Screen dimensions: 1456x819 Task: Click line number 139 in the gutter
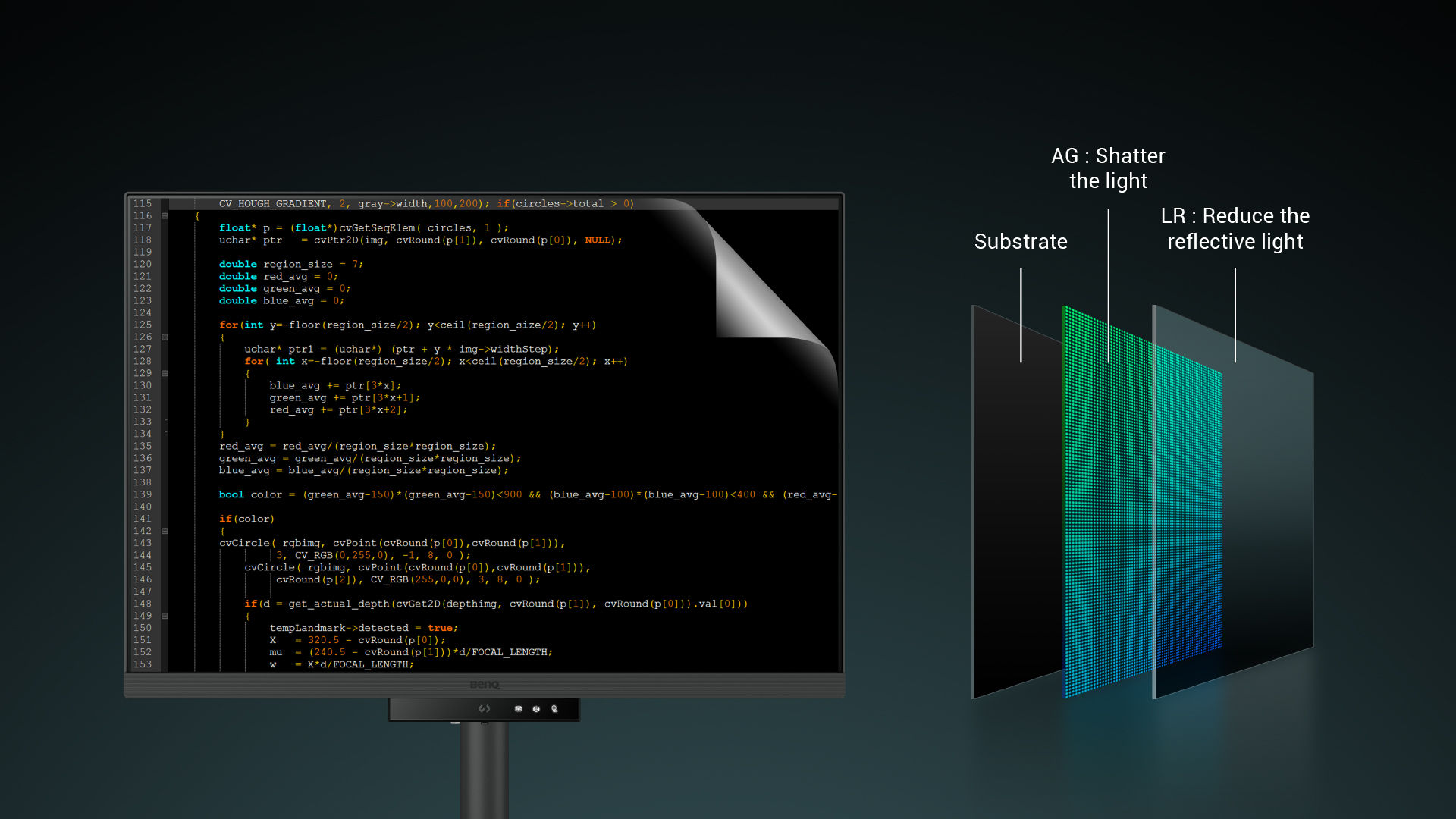(x=143, y=494)
